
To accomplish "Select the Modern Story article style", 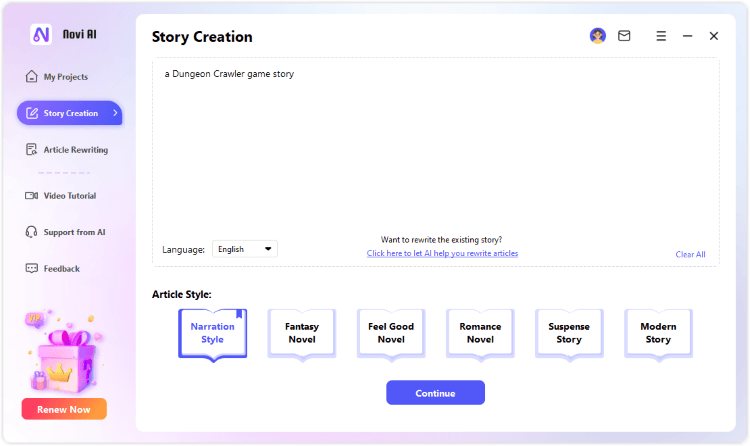I will point(658,334).
